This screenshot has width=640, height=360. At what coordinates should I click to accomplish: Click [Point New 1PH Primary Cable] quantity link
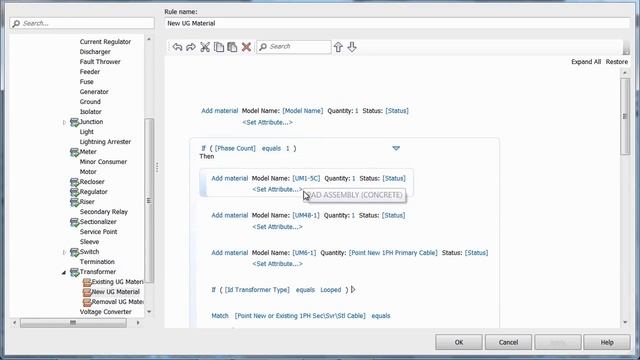click(393, 253)
